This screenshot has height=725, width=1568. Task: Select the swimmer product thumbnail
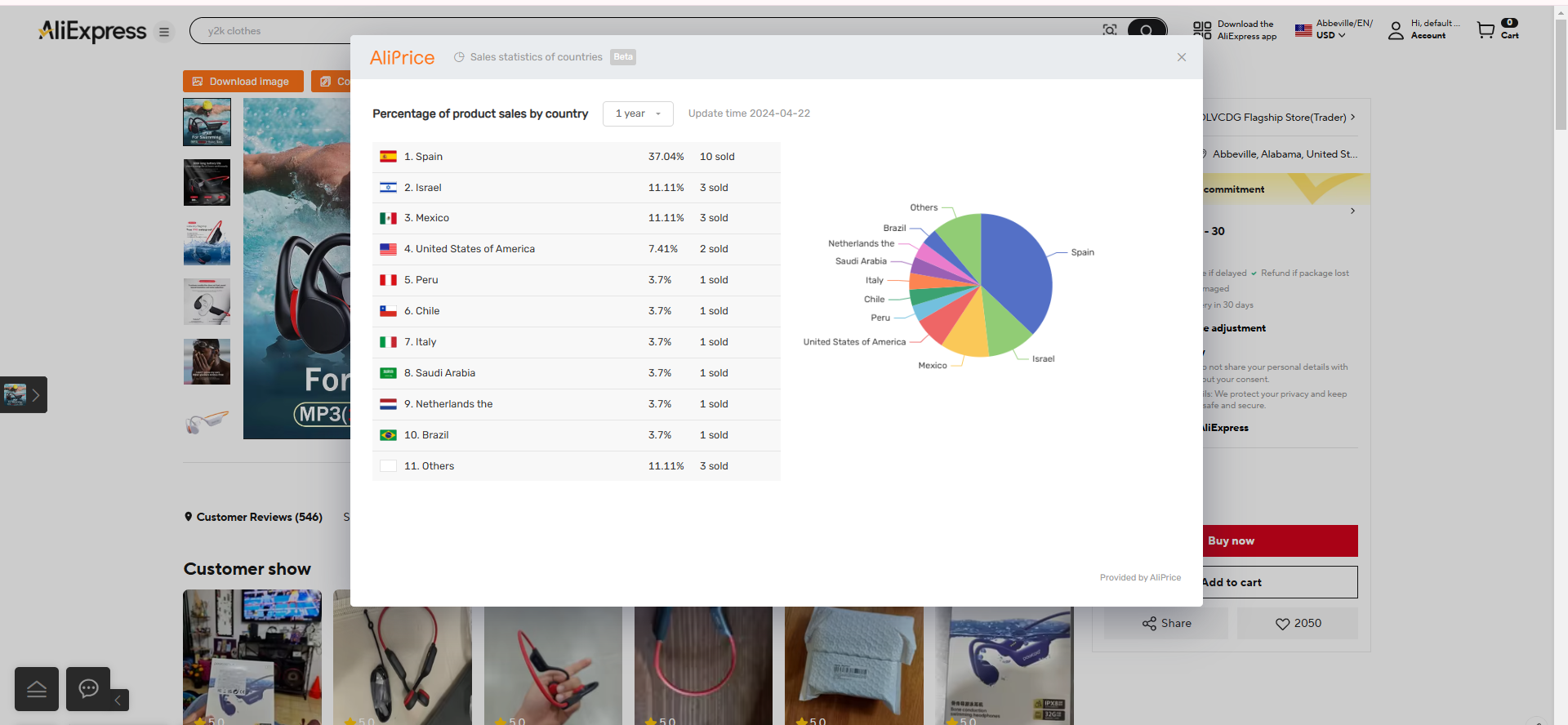click(207, 122)
